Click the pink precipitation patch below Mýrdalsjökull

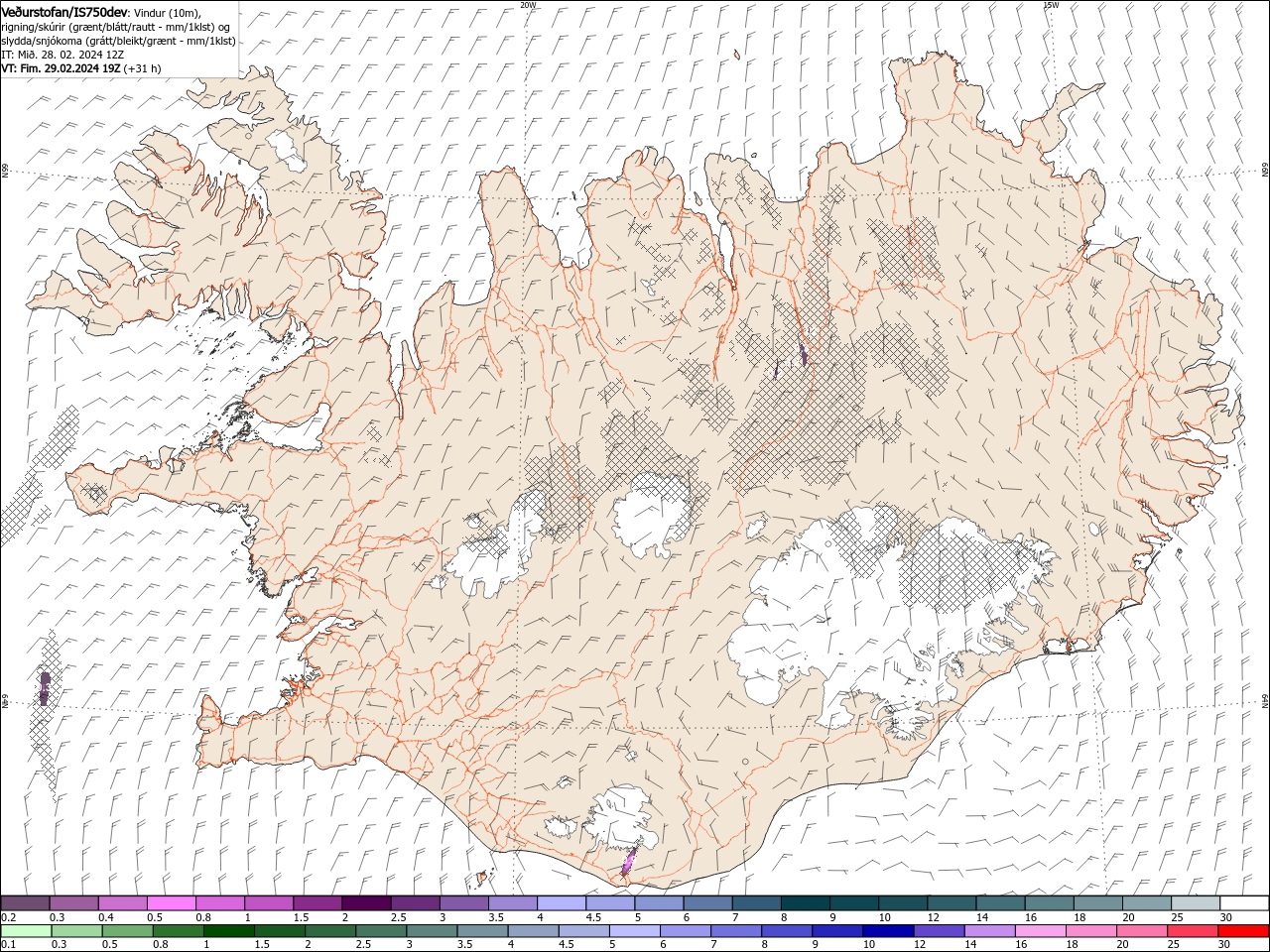[629, 860]
